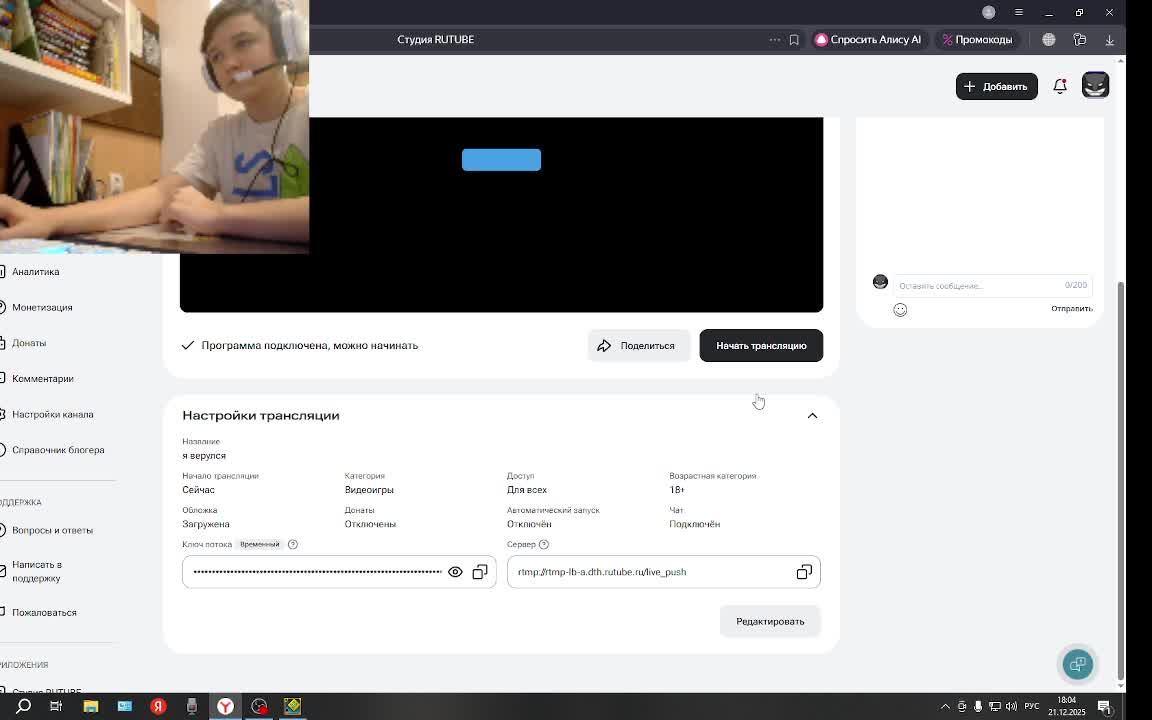Open the emoji picker in chat
This screenshot has height=720, width=1152.
pos(900,309)
